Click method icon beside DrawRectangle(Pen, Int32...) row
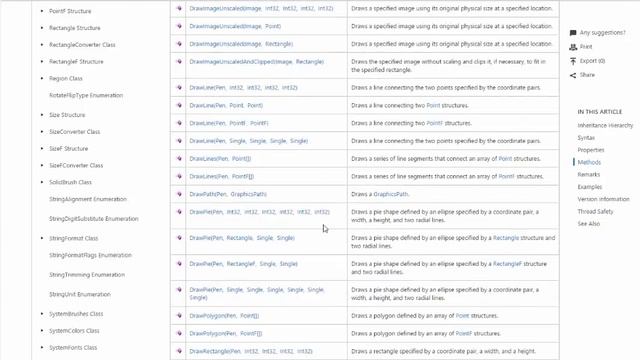Screen dimensions: 640x360 [179, 351]
